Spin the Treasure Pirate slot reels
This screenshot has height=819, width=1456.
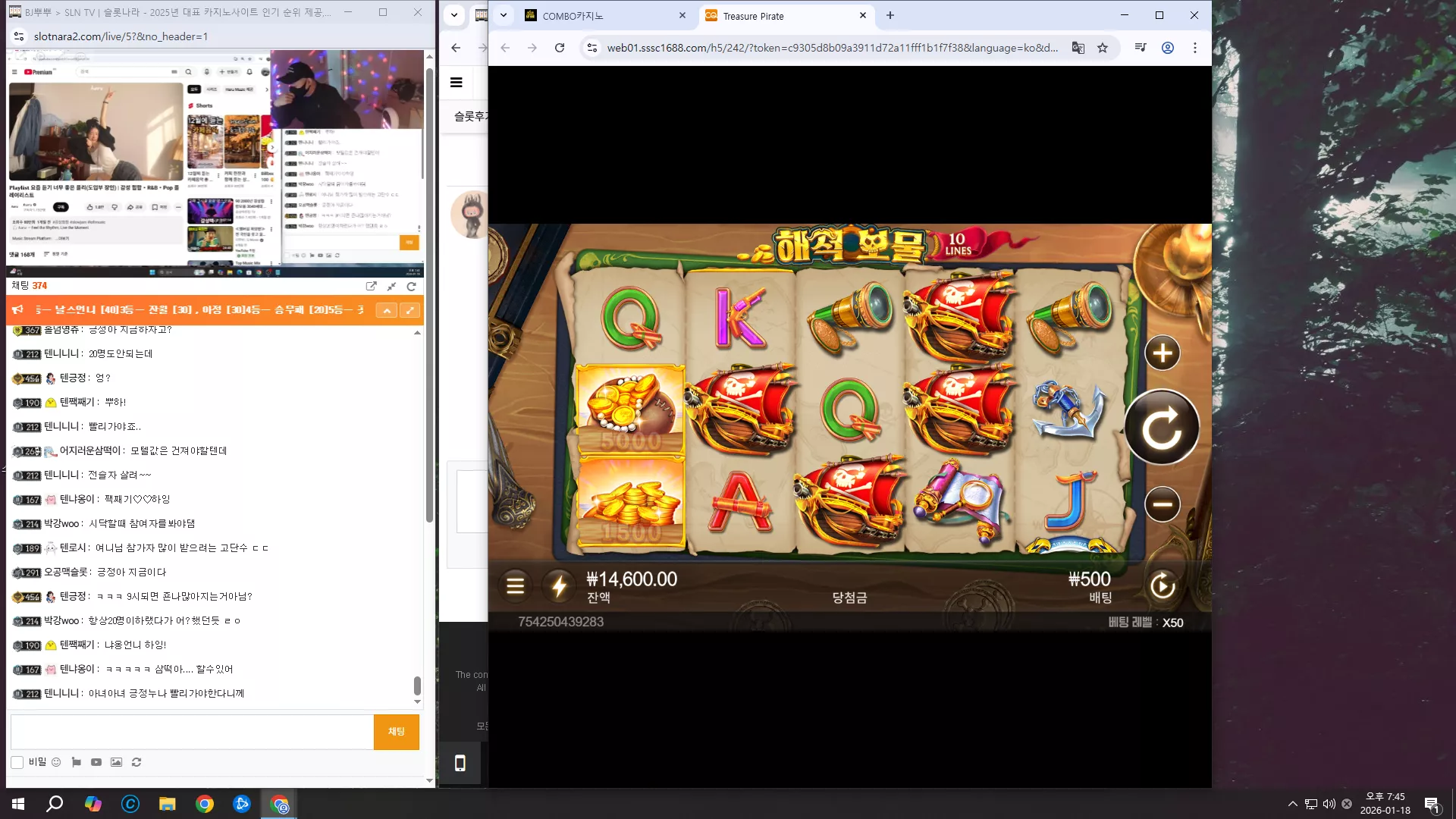click(1161, 428)
